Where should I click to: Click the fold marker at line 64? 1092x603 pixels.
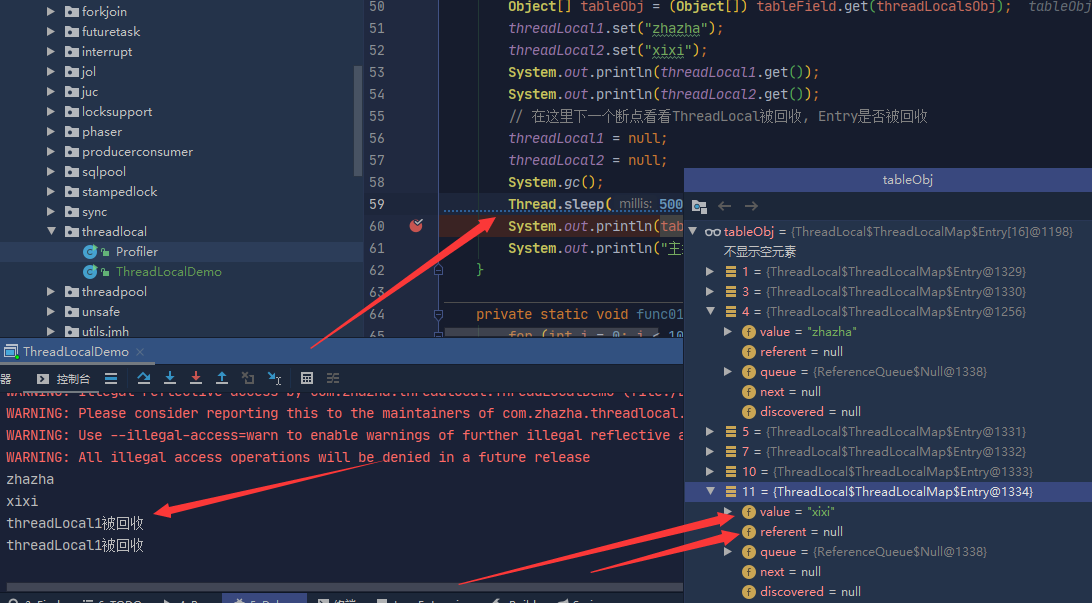point(438,315)
